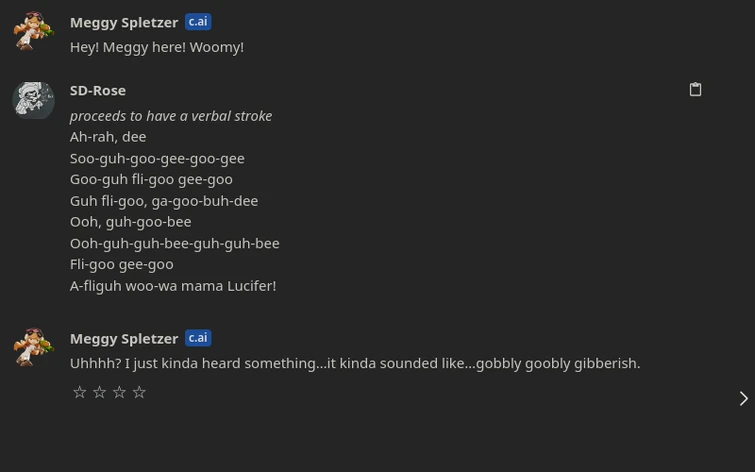Click the SD-Rose username
Screen dimensions: 755x472
click(x=98, y=90)
